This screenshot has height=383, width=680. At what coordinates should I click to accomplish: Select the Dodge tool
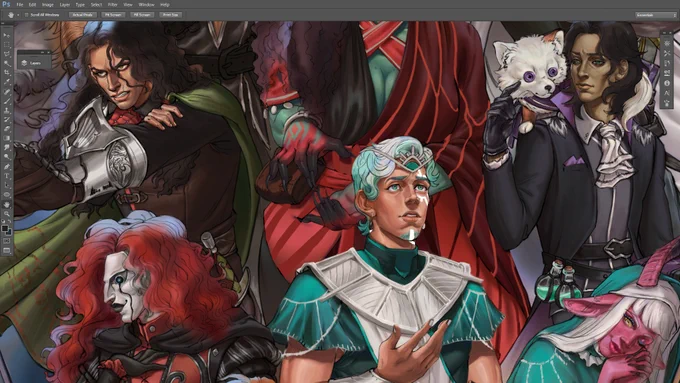pyautogui.click(x=7, y=157)
